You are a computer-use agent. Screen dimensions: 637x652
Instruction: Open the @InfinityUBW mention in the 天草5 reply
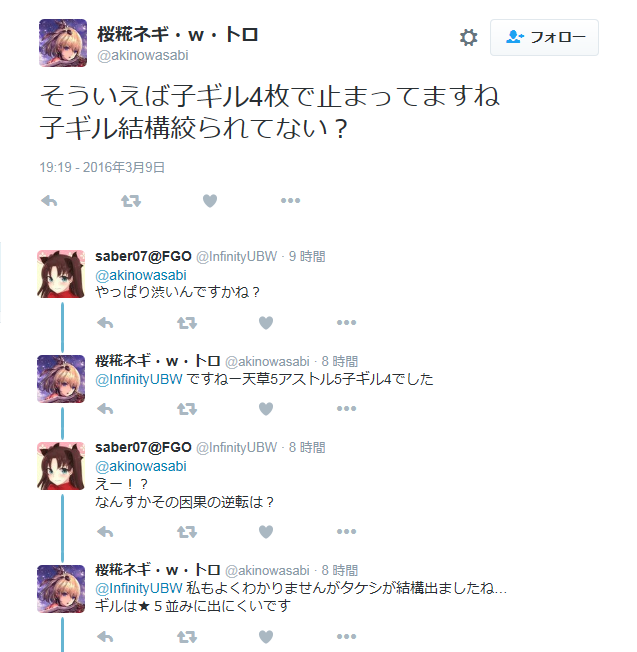pyautogui.click(x=139, y=379)
